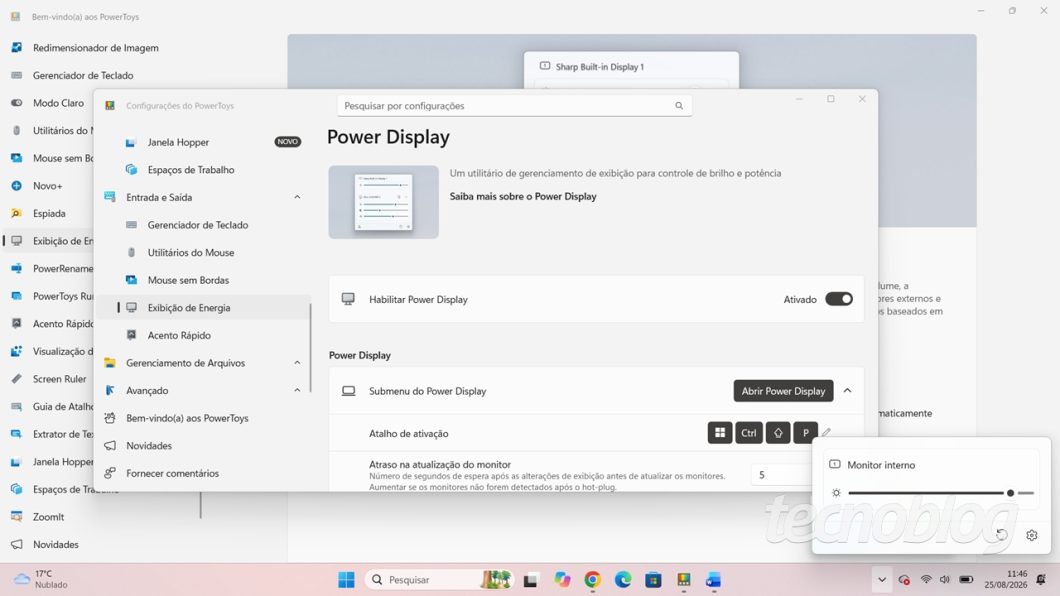Open the notification bell in taskbar
This screenshot has height=596, width=1060.
tap(1042, 579)
